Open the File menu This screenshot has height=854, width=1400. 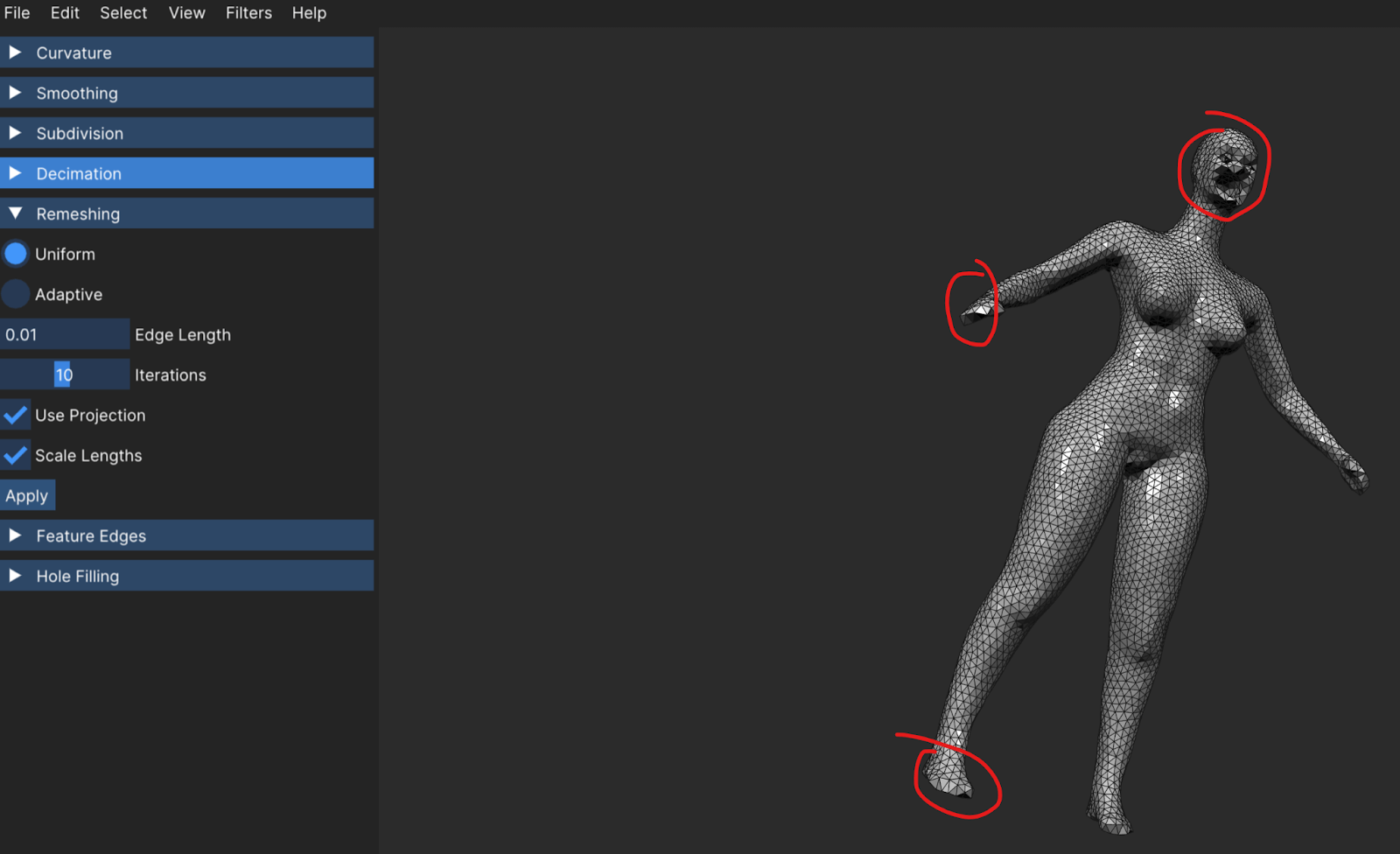[17, 13]
